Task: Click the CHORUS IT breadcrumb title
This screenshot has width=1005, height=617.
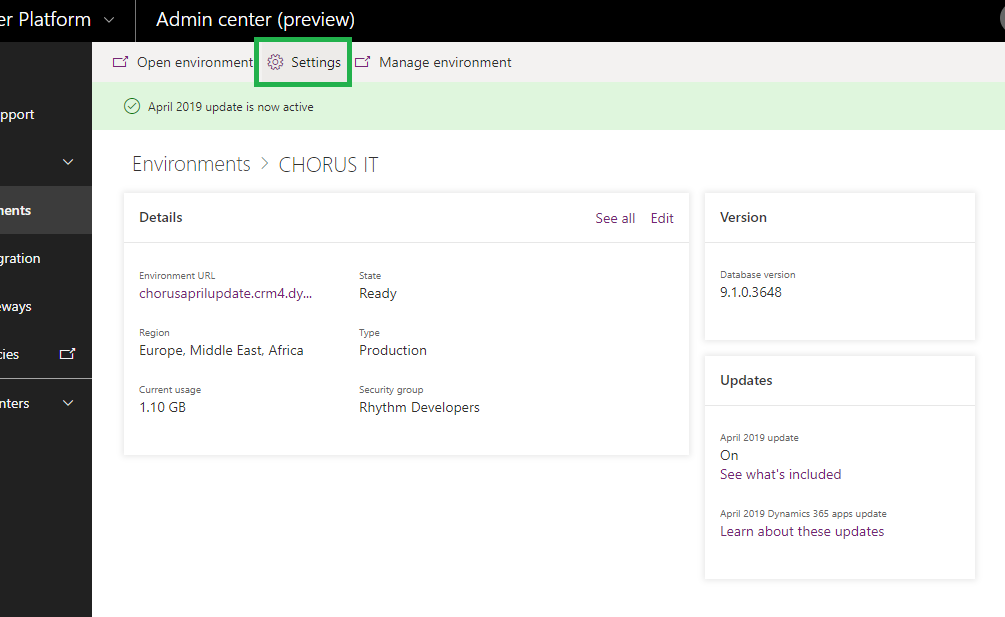Action: (328, 165)
